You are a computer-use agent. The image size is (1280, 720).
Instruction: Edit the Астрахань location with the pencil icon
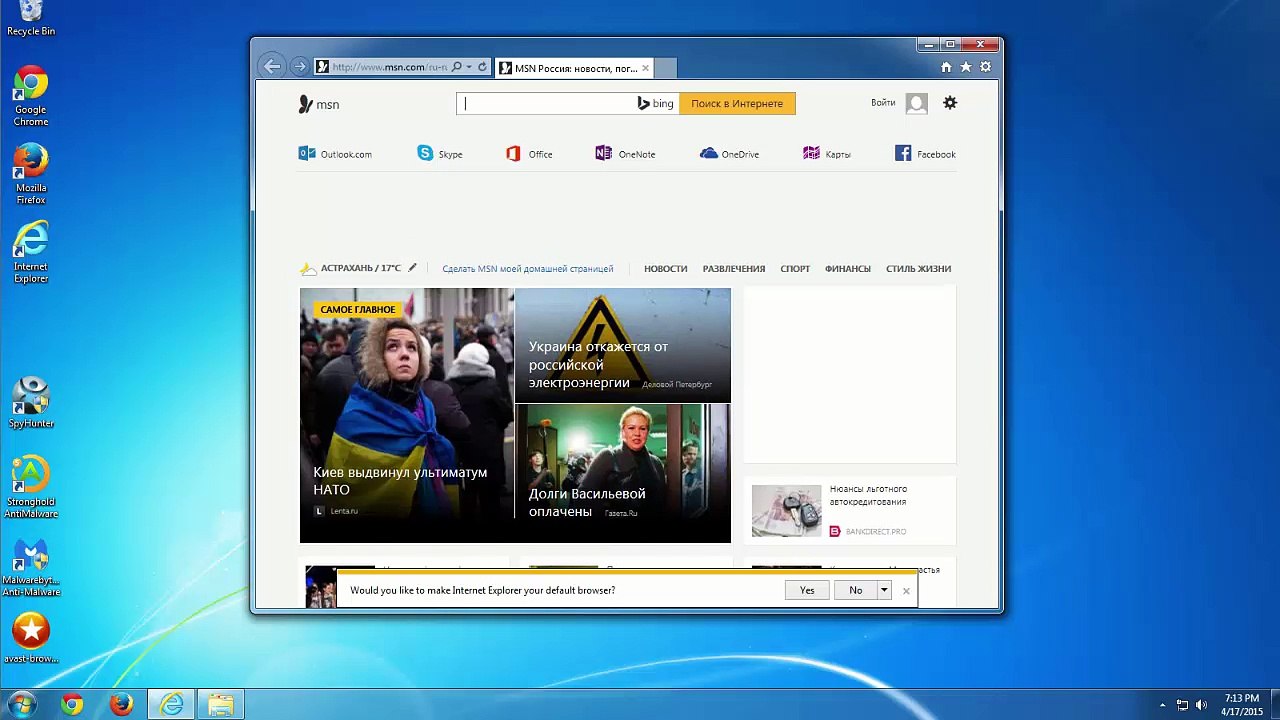coord(412,268)
